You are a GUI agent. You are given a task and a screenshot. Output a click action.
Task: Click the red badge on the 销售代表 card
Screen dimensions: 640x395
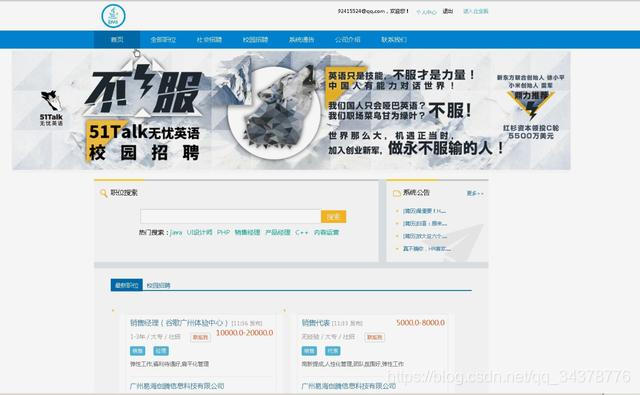(x=375, y=337)
